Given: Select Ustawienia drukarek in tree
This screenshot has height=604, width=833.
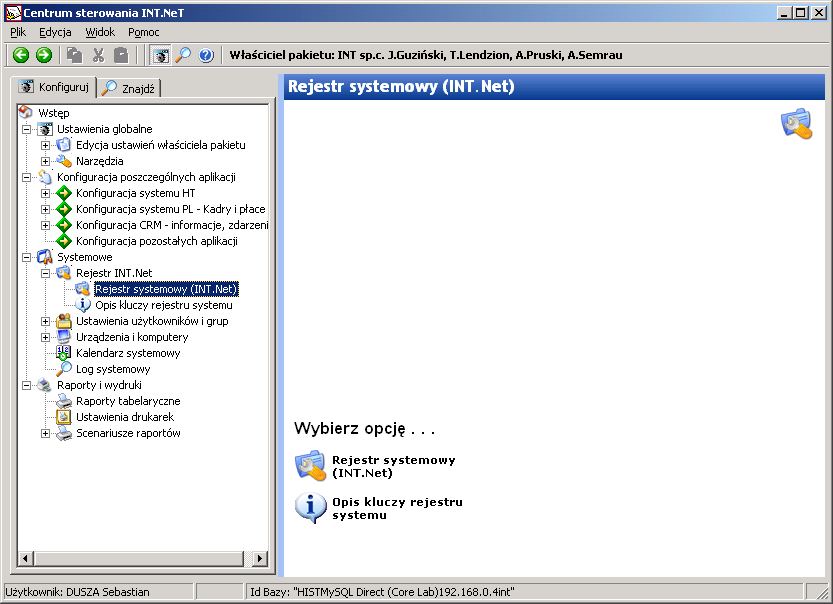Looking at the screenshot, I should 125,416.
